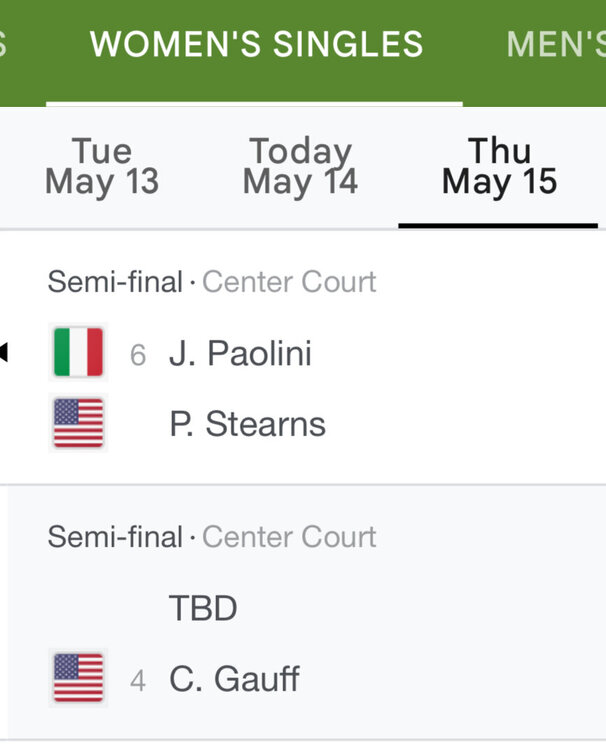Open P. Stearns player name

click(x=247, y=424)
